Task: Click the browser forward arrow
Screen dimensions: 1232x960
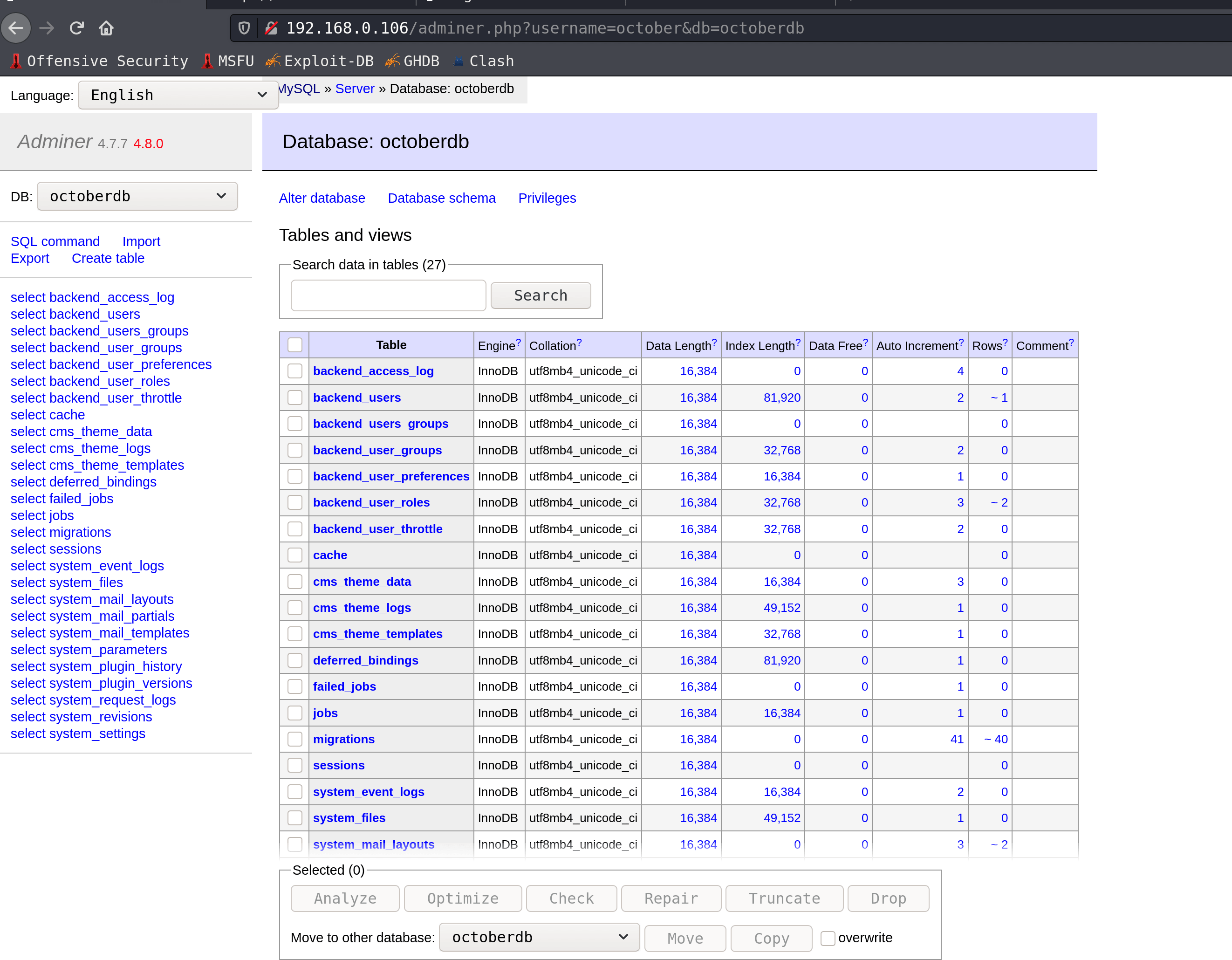Action: click(x=47, y=27)
